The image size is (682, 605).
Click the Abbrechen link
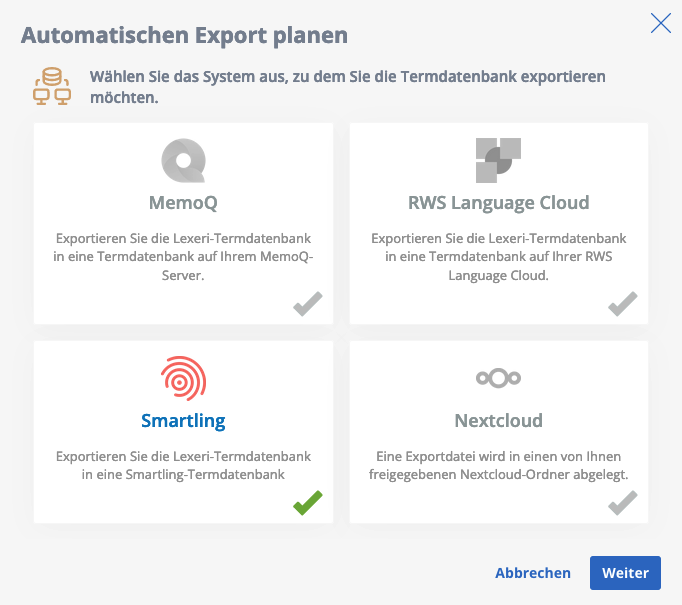click(x=533, y=573)
